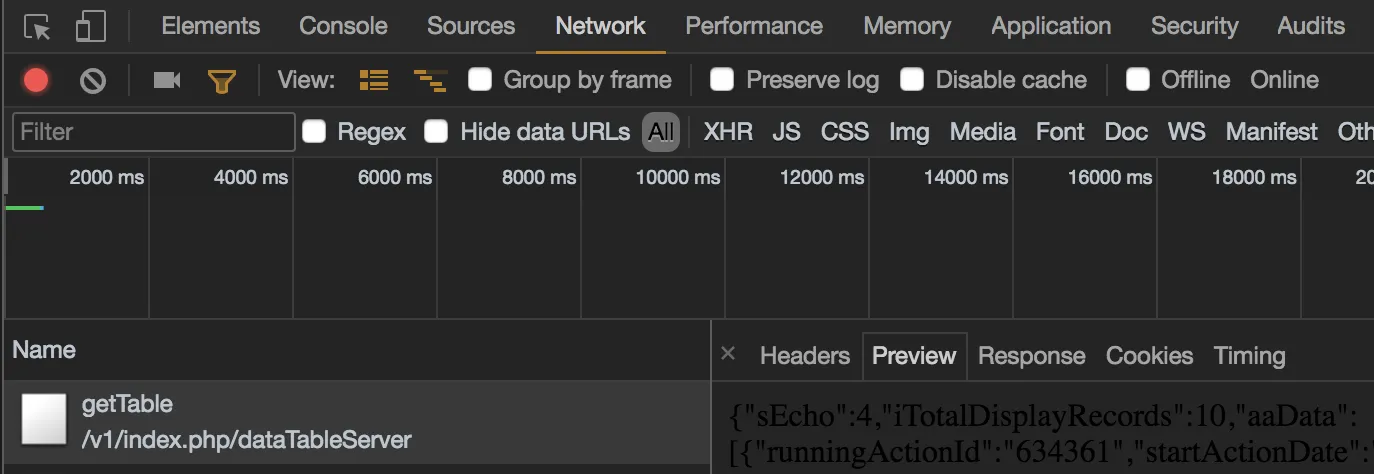Viewport: 1374px width, 474px height.
Task: Click the Filter text input field
Action: 154,132
